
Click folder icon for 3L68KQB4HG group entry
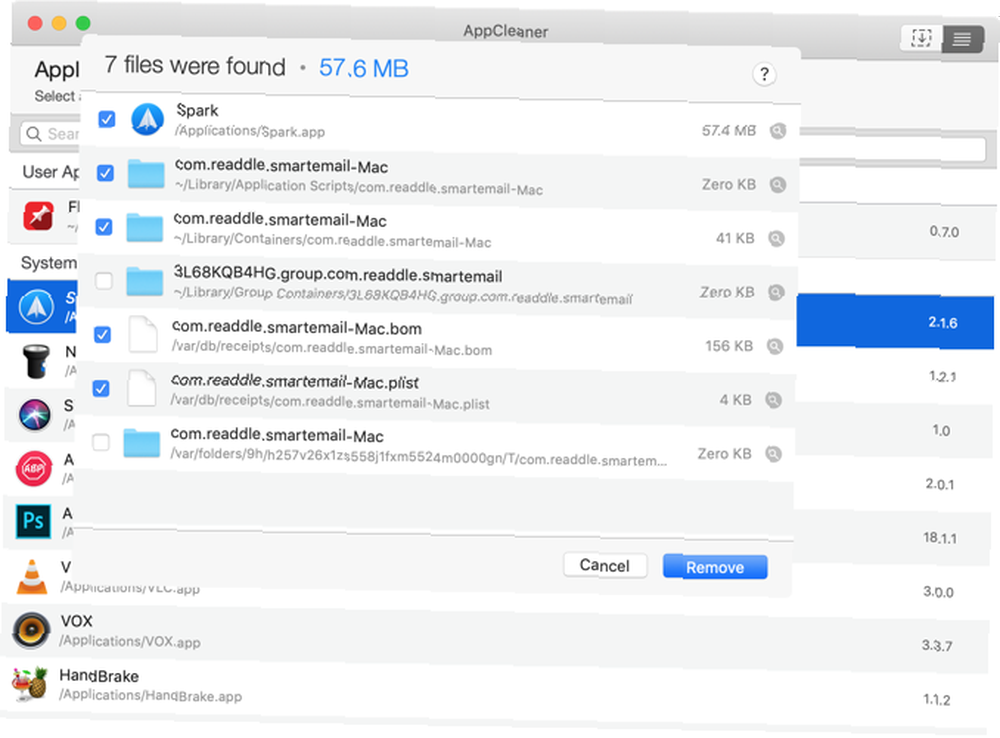tap(144, 281)
